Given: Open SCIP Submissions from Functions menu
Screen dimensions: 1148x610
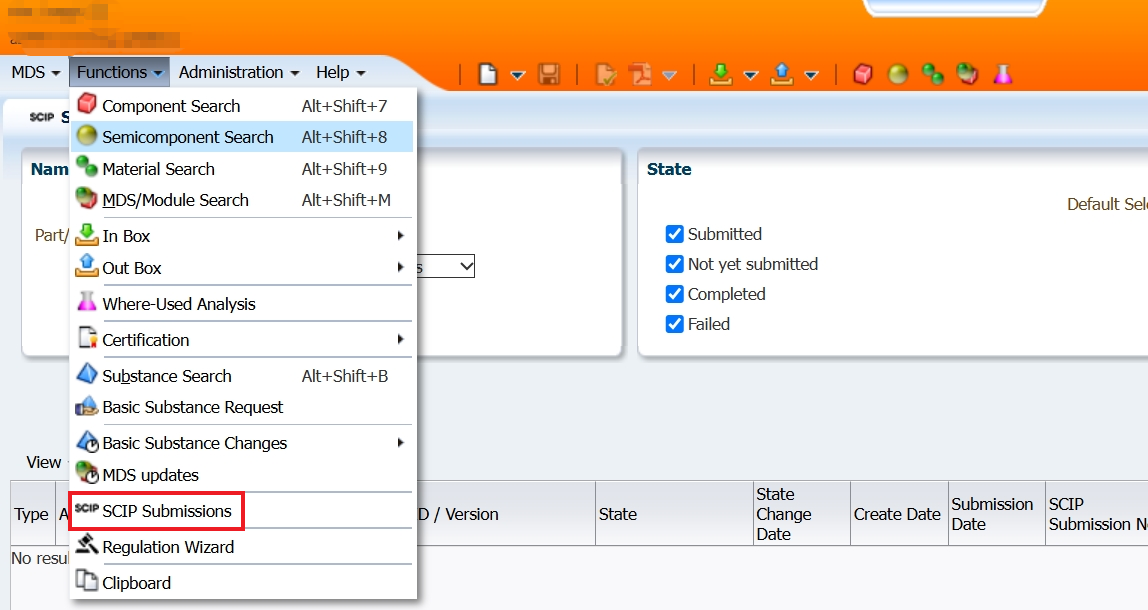Looking at the screenshot, I should pos(242,511).
